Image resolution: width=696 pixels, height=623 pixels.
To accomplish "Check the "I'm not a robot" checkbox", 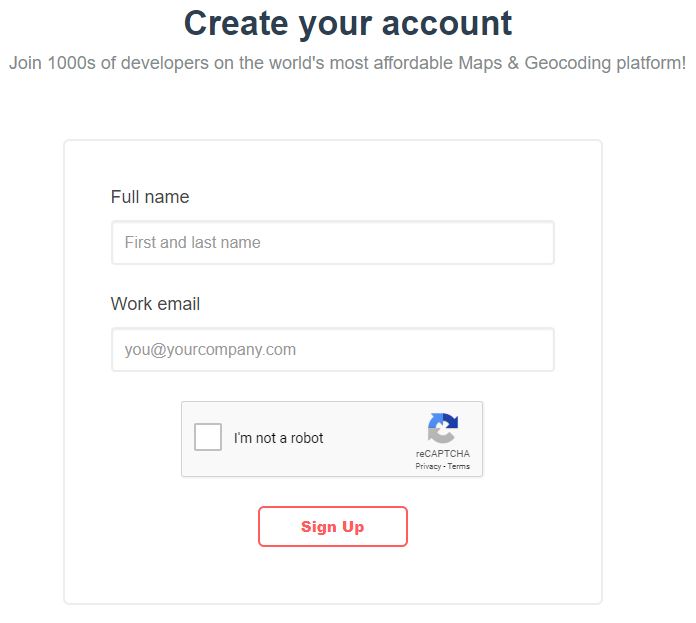I will point(208,438).
